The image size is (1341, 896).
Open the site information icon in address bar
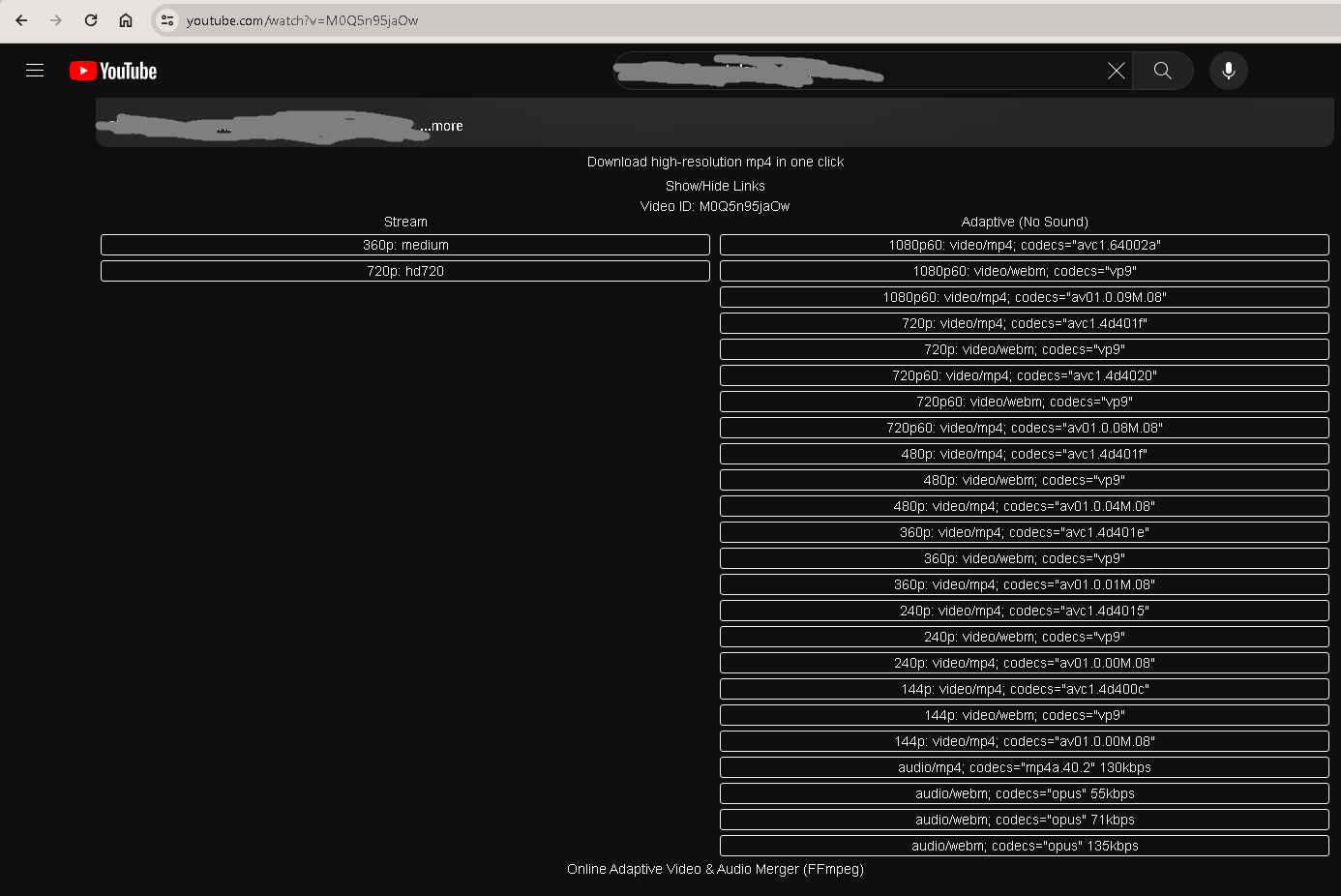tap(167, 20)
